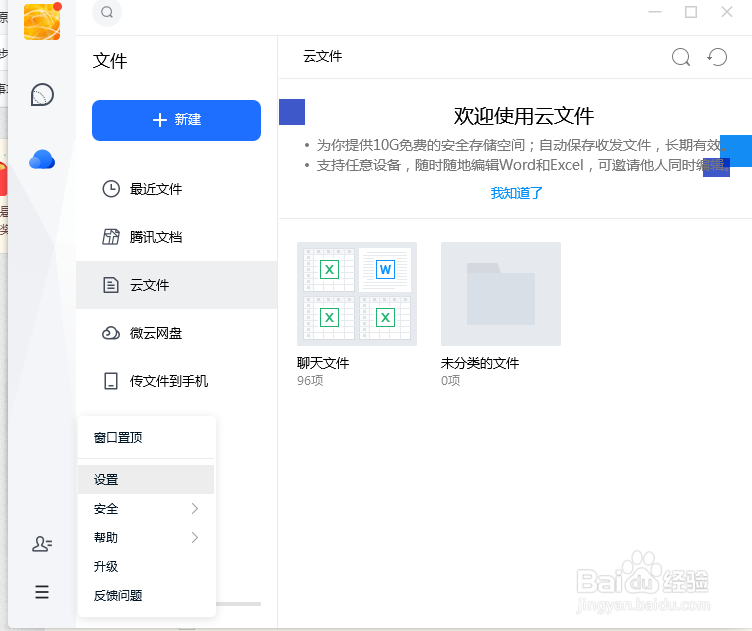Image resolution: width=752 pixels, height=631 pixels.
Task: Open the hamburger main menu icon
Action: tap(42, 592)
